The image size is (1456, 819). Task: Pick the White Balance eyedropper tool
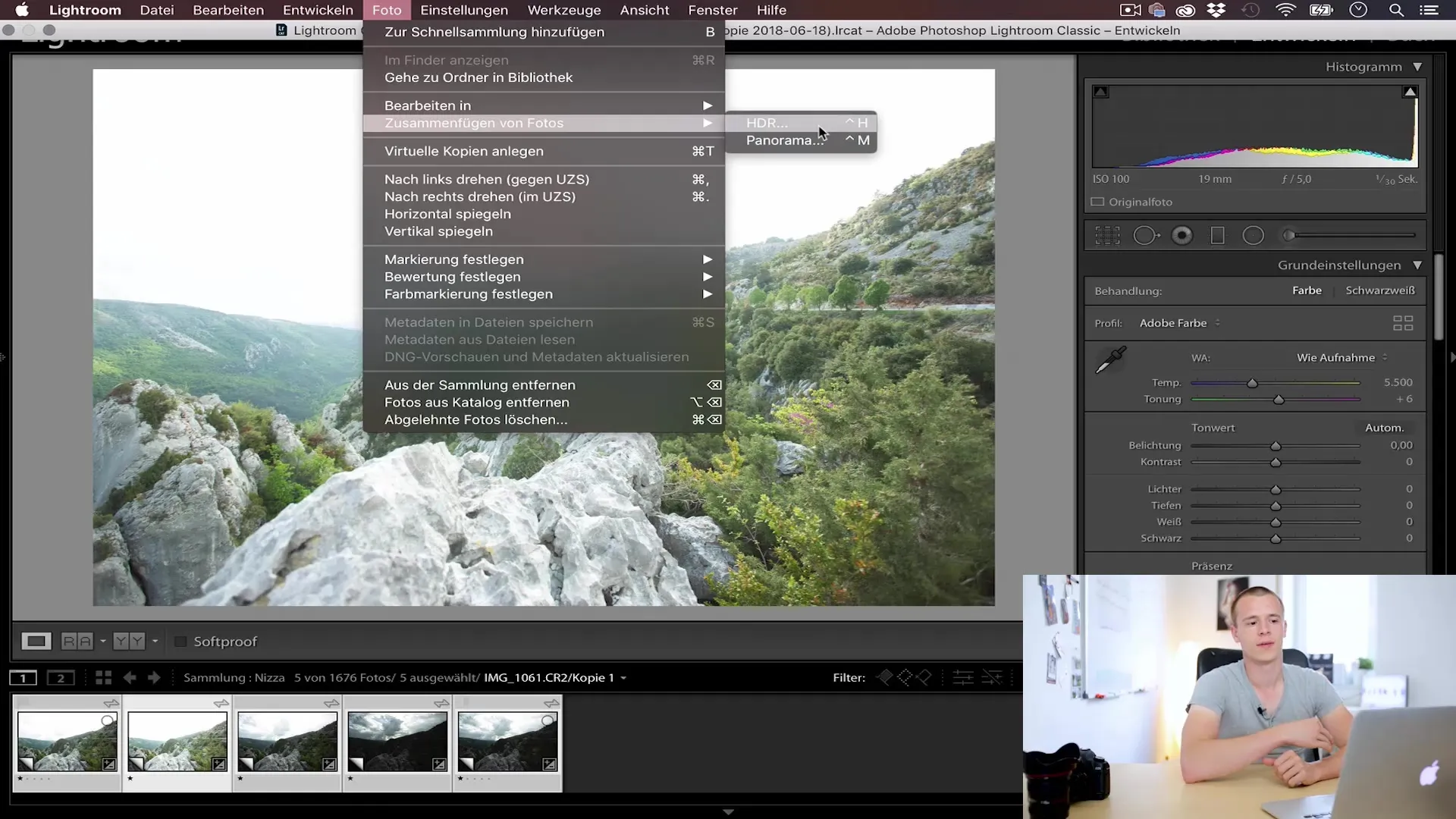tap(1111, 359)
